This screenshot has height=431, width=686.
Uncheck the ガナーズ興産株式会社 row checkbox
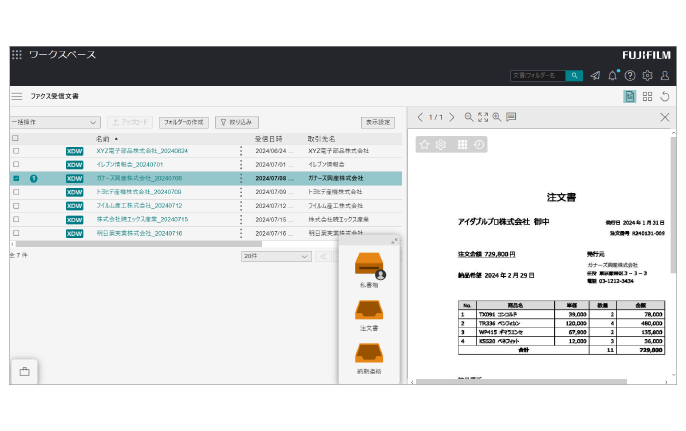coord(16,179)
